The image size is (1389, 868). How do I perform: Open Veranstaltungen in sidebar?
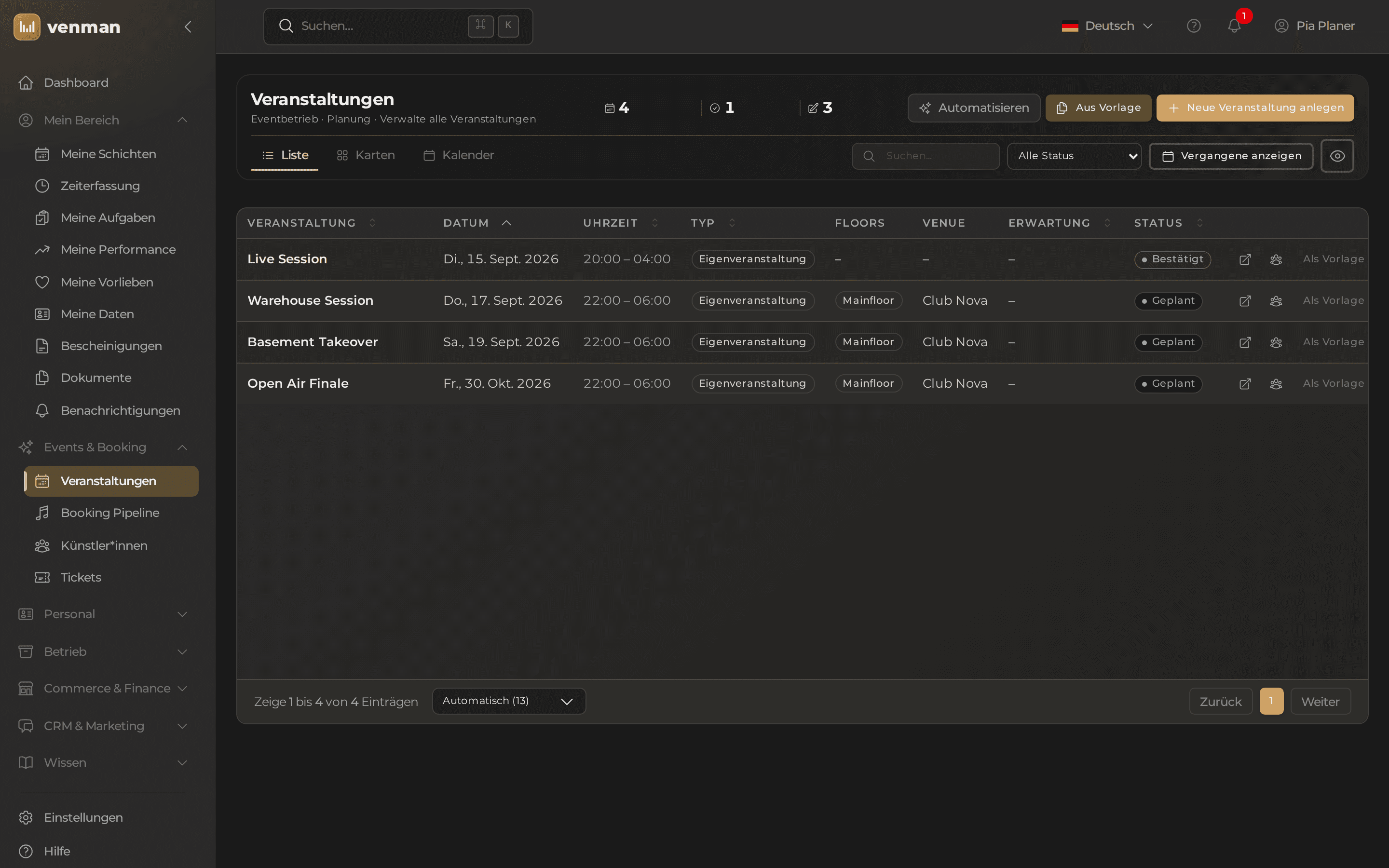[111, 481]
